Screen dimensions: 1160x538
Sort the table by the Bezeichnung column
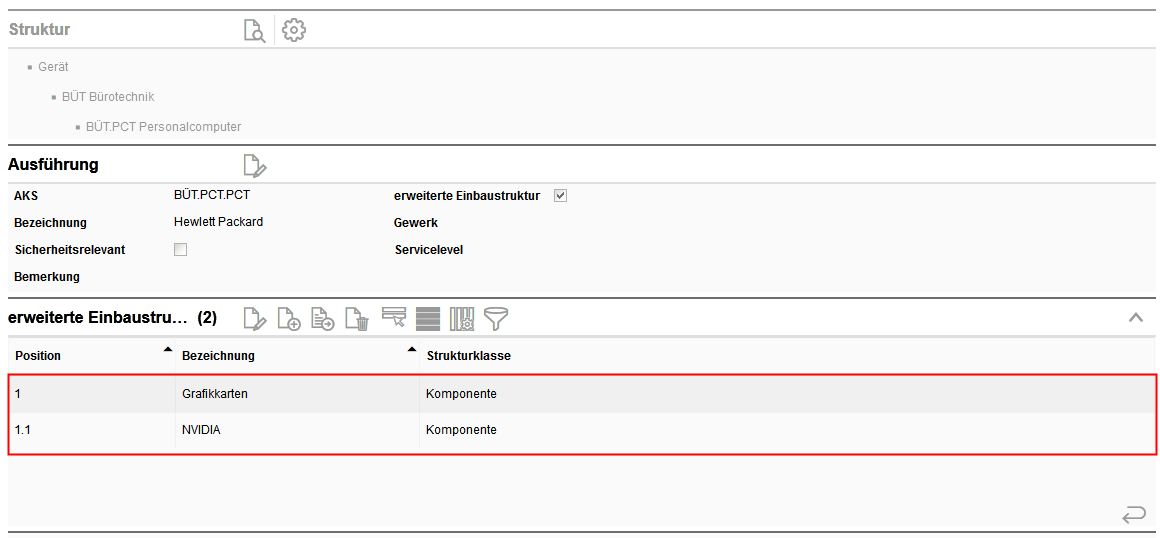point(218,355)
